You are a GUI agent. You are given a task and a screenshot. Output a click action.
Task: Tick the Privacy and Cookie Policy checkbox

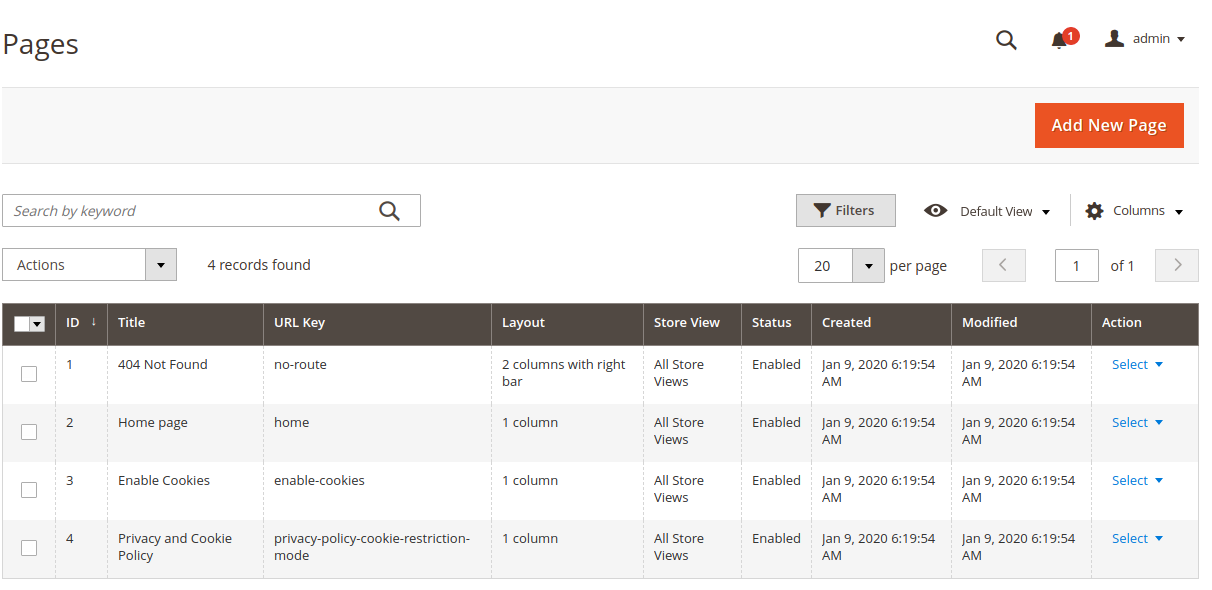click(x=29, y=548)
